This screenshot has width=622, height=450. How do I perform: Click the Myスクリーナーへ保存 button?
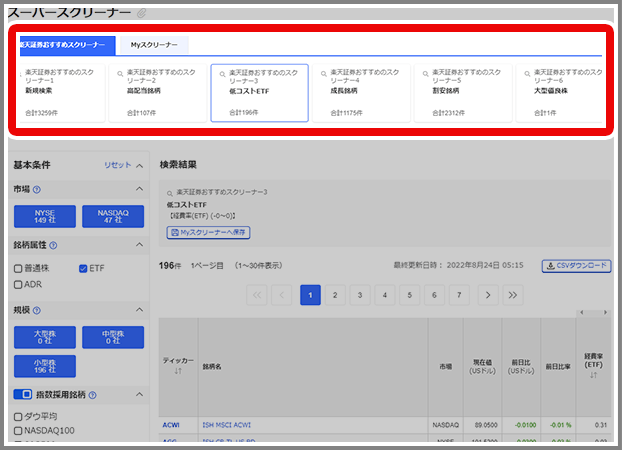208,232
